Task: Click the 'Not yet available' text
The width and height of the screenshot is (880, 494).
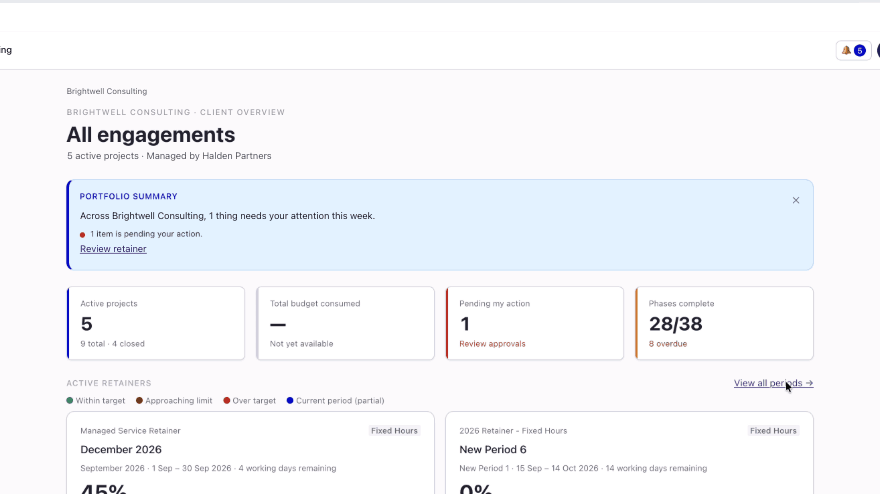Action: pyautogui.click(x=301, y=344)
